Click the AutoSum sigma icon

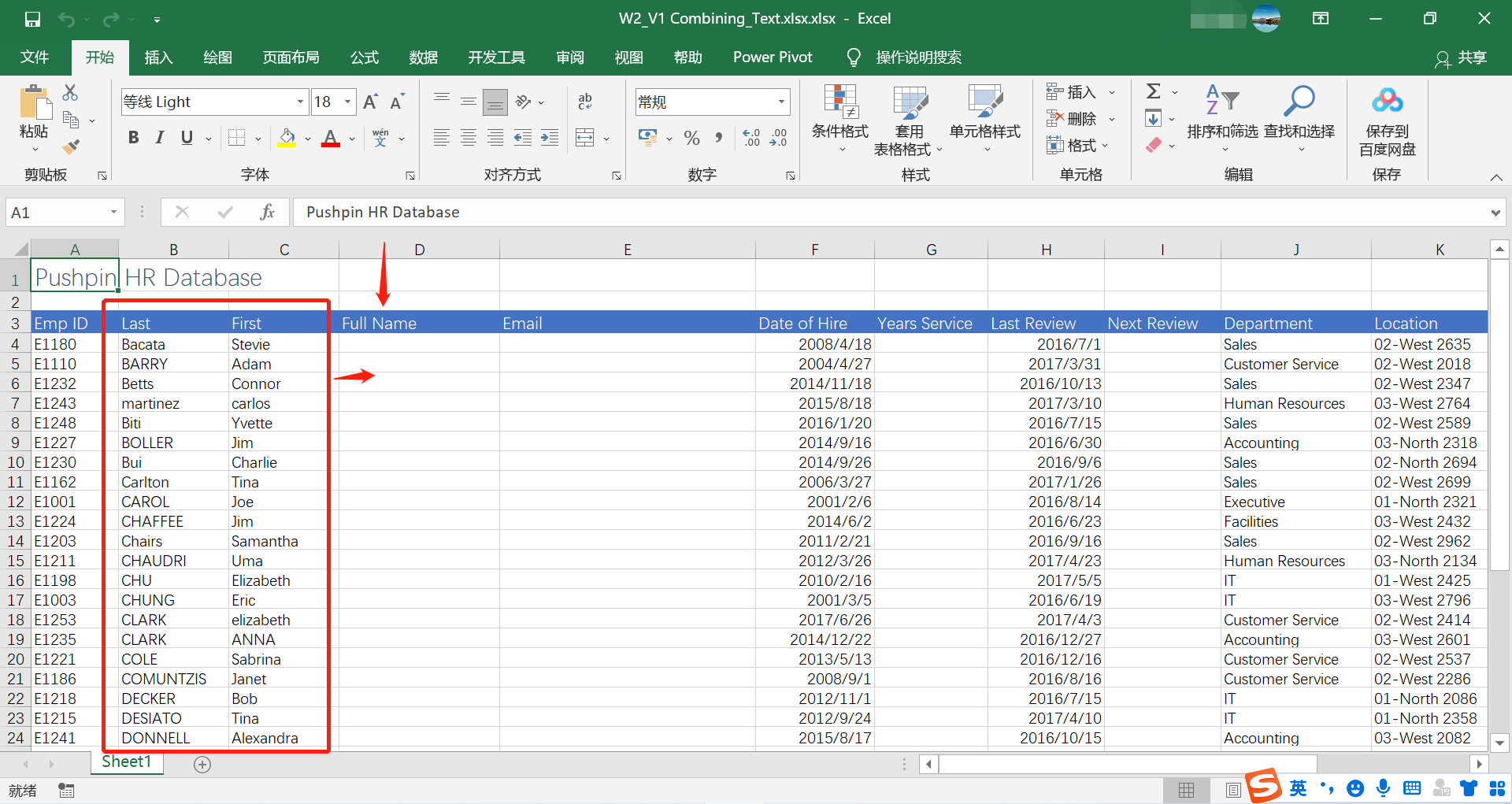tap(1152, 91)
